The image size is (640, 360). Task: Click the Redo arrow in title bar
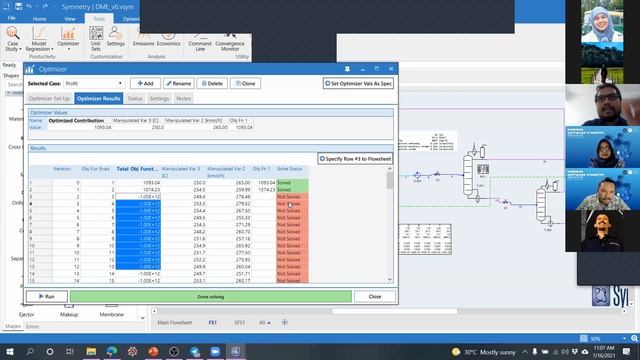click(x=45, y=7)
